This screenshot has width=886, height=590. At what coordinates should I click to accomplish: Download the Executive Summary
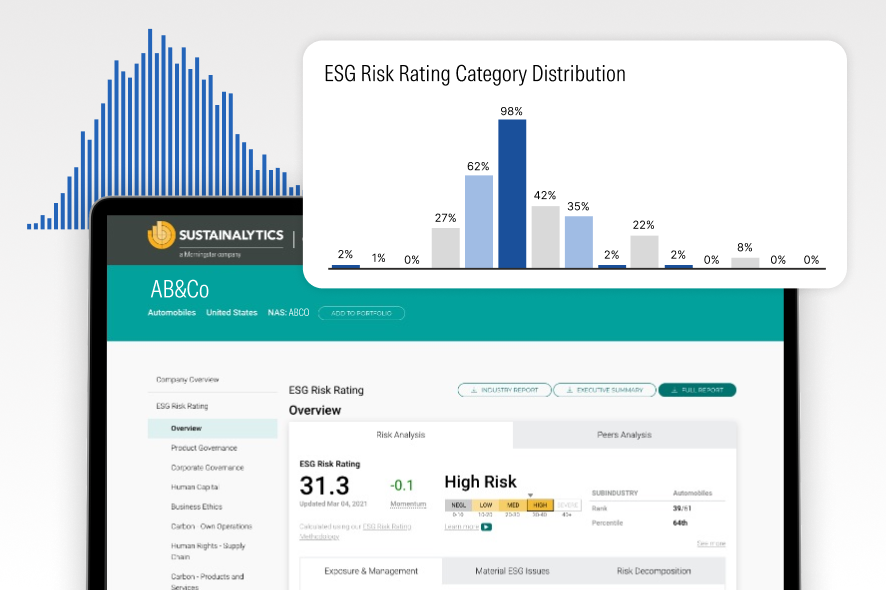tap(605, 390)
